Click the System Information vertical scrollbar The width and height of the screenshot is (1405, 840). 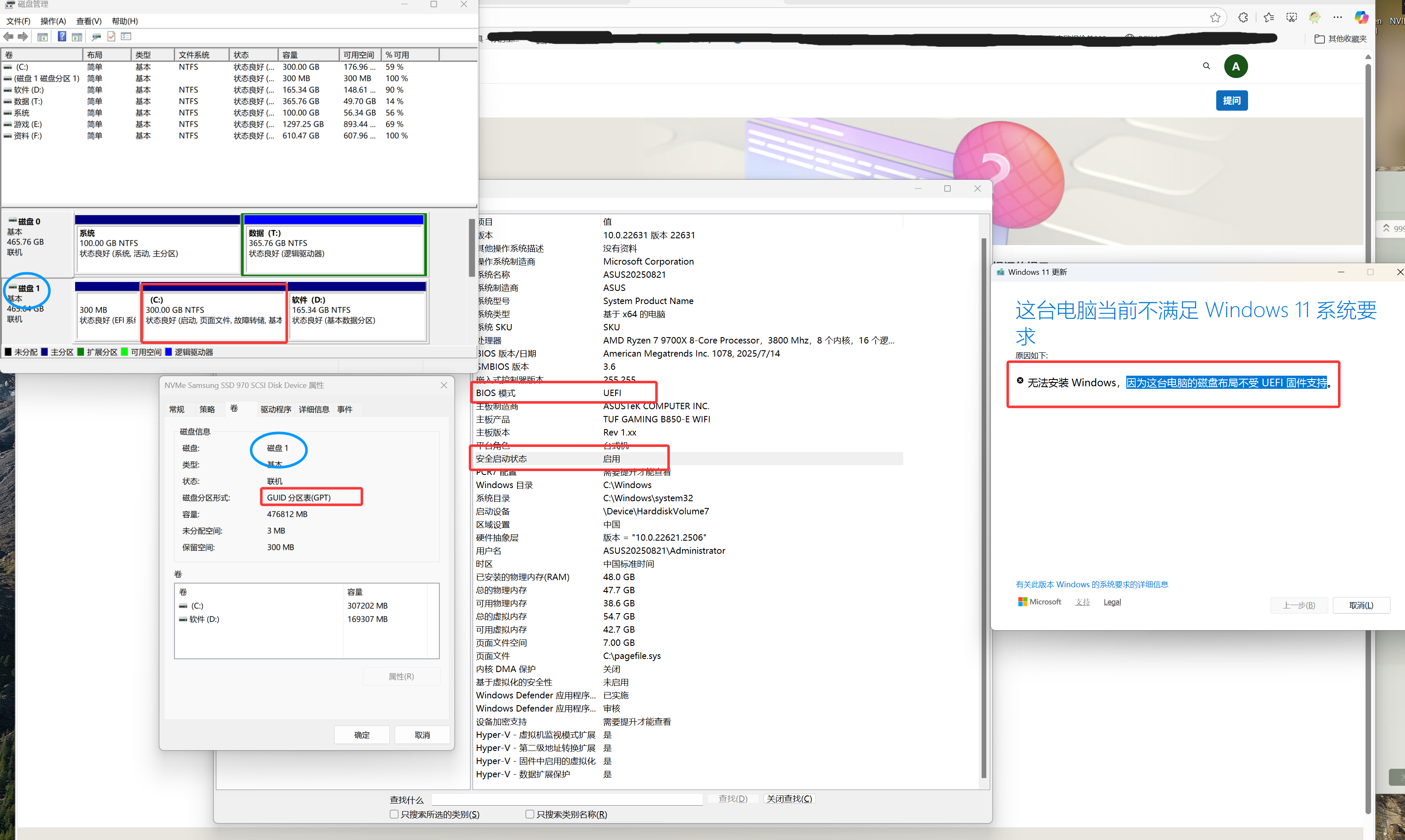coord(984,508)
